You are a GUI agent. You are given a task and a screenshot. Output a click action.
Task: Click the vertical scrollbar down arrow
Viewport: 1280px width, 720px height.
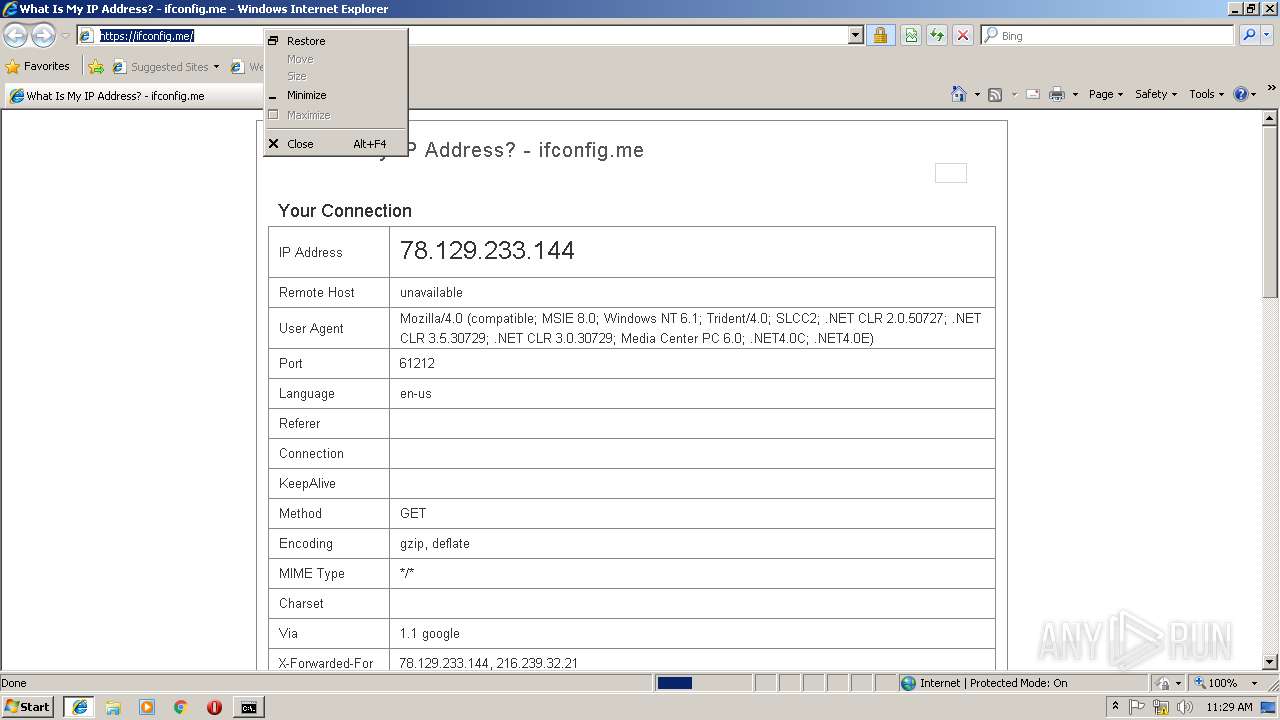coord(1270,662)
